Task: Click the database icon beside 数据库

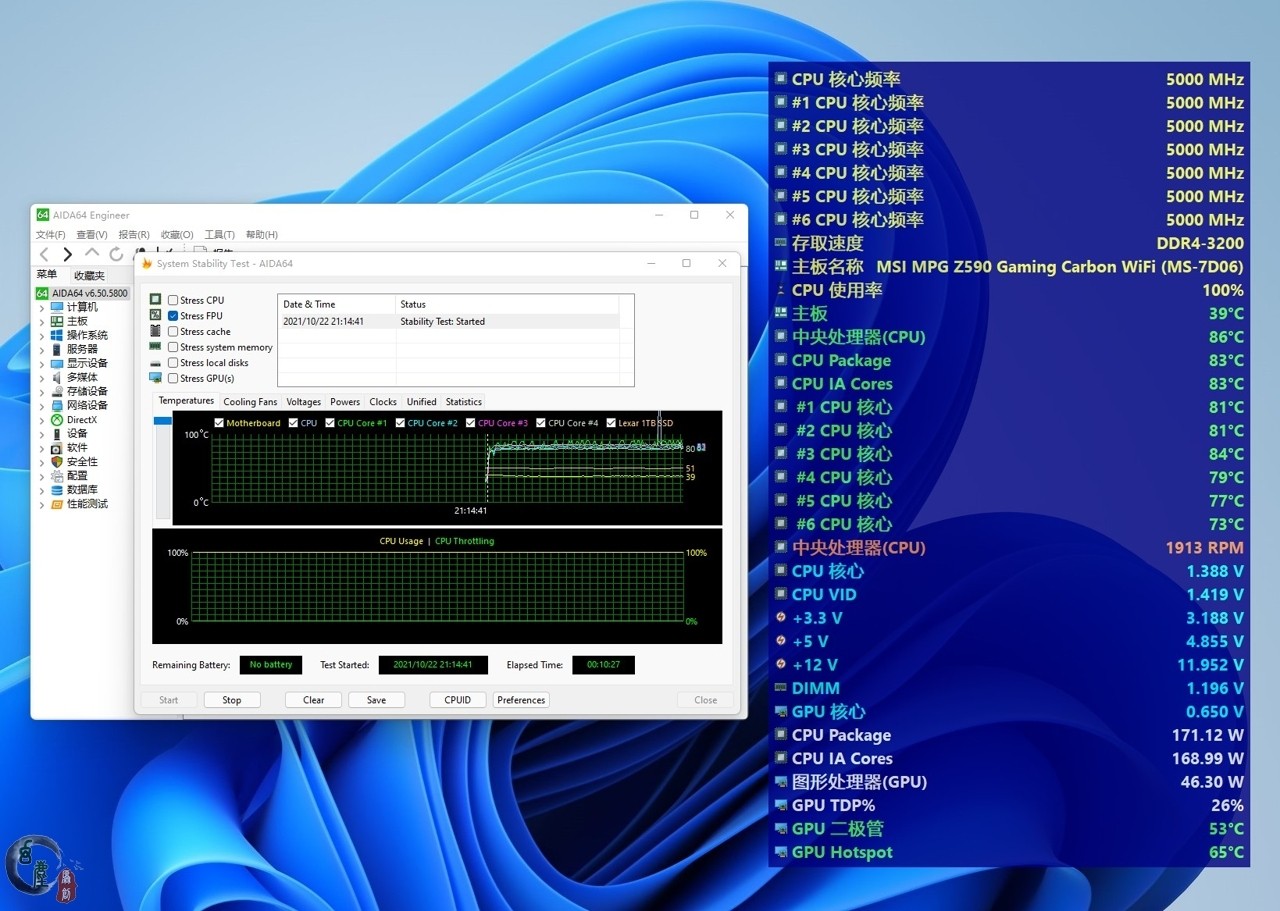Action: click(x=57, y=489)
